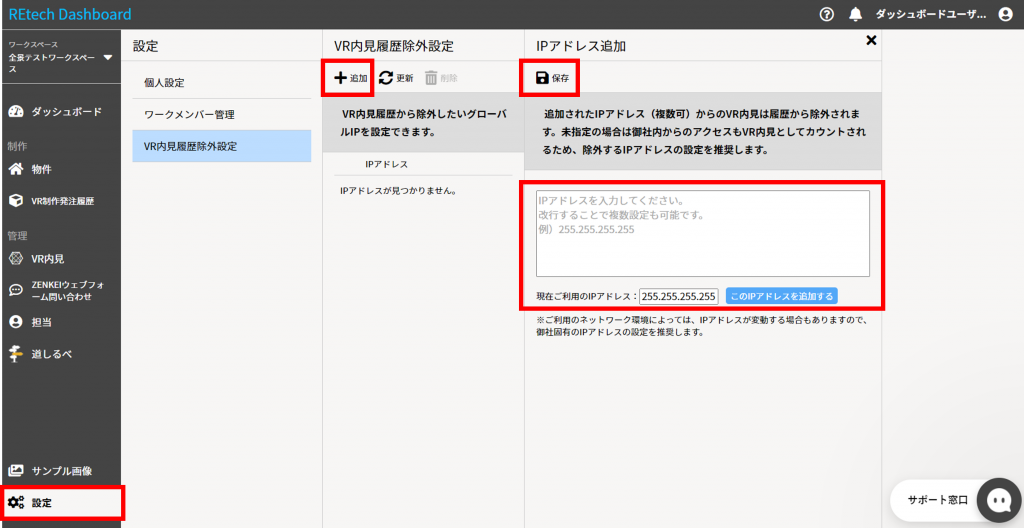Viewport: 1024px width, 528px height.
Task: Click the ZENKEIウェブフォーム speech bubble icon
Action: click(16, 290)
